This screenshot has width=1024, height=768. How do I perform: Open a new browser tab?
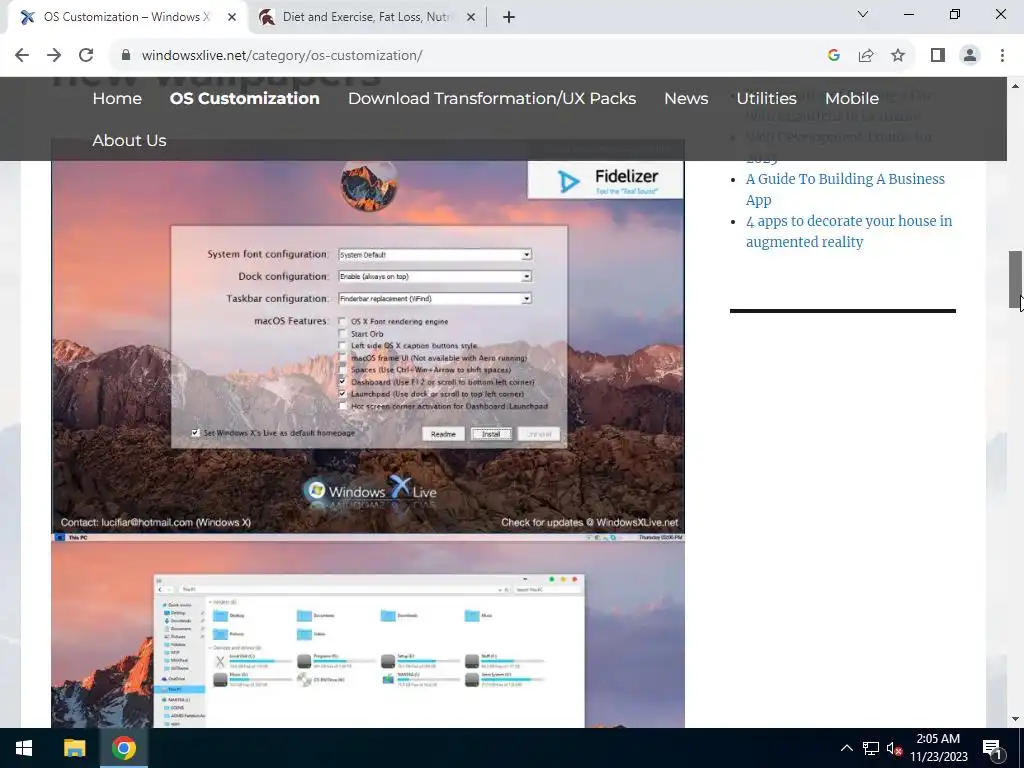509,18
